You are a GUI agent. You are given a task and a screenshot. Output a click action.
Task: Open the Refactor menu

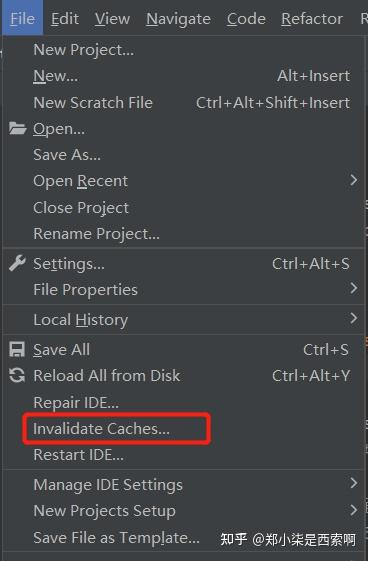click(312, 19)
